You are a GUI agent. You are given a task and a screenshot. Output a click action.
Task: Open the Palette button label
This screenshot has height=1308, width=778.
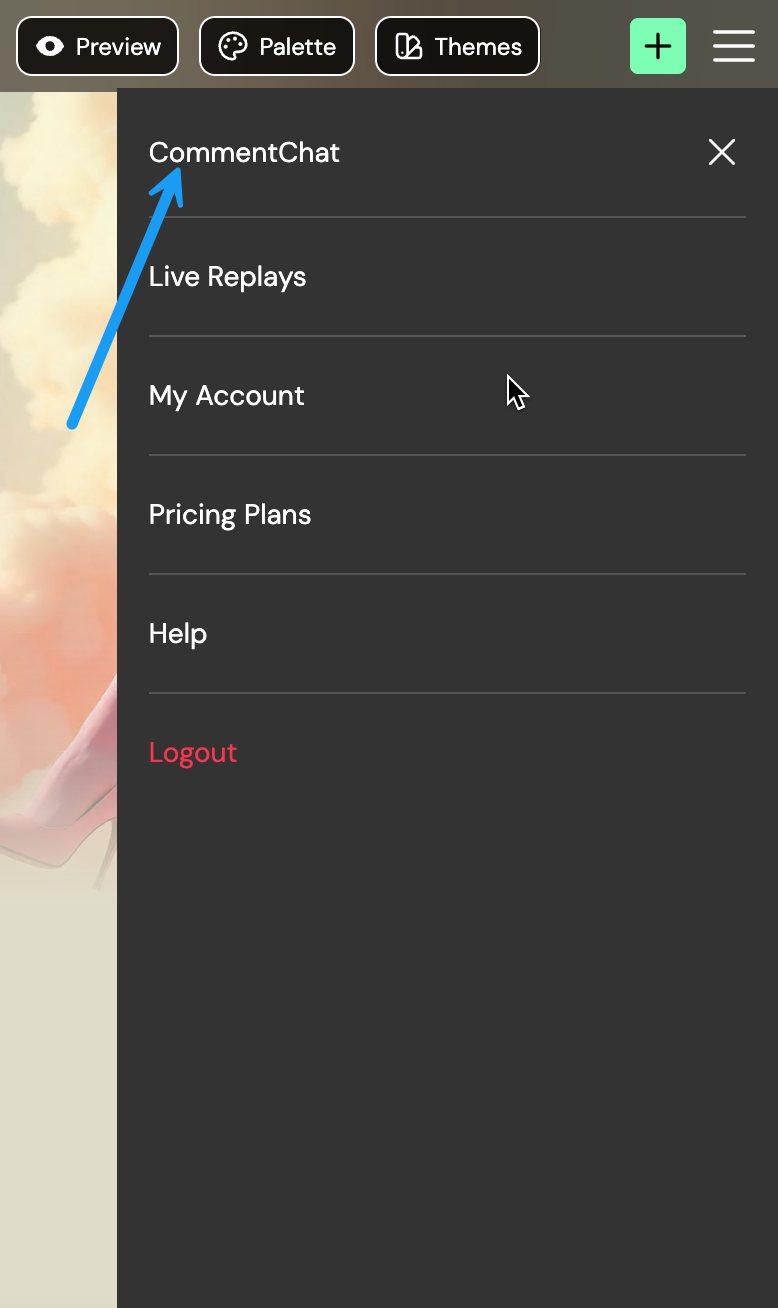(297, 47)
